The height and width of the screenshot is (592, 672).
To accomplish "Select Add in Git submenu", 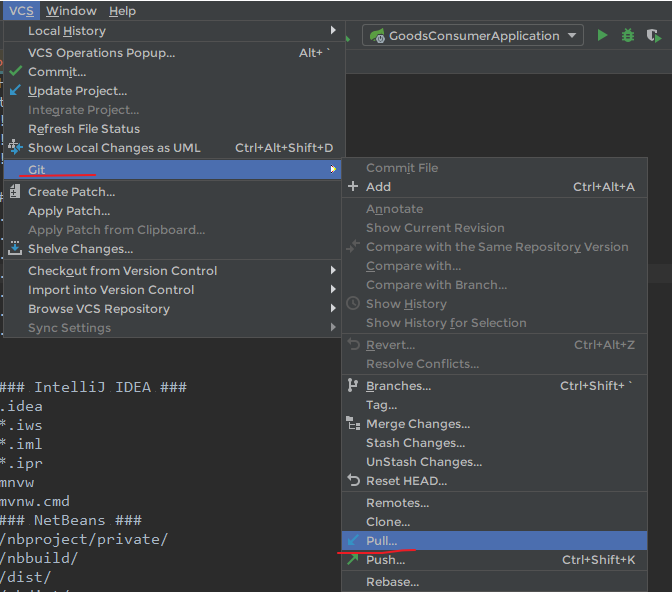I will pyautogui.click(x=495, y=186).
